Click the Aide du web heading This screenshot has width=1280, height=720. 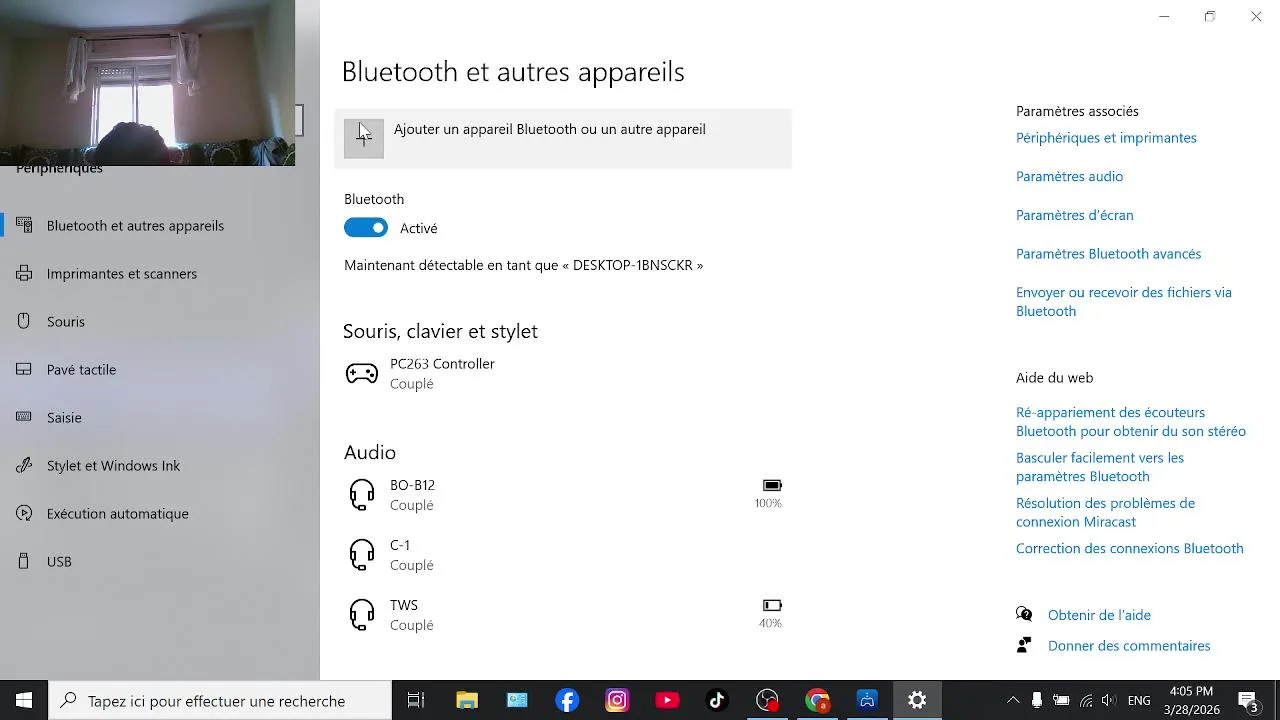point(1054,378)
